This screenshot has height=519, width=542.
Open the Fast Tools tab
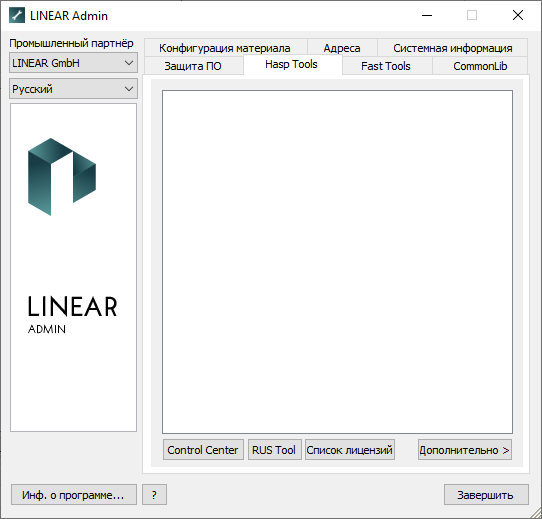pos(386,66)
